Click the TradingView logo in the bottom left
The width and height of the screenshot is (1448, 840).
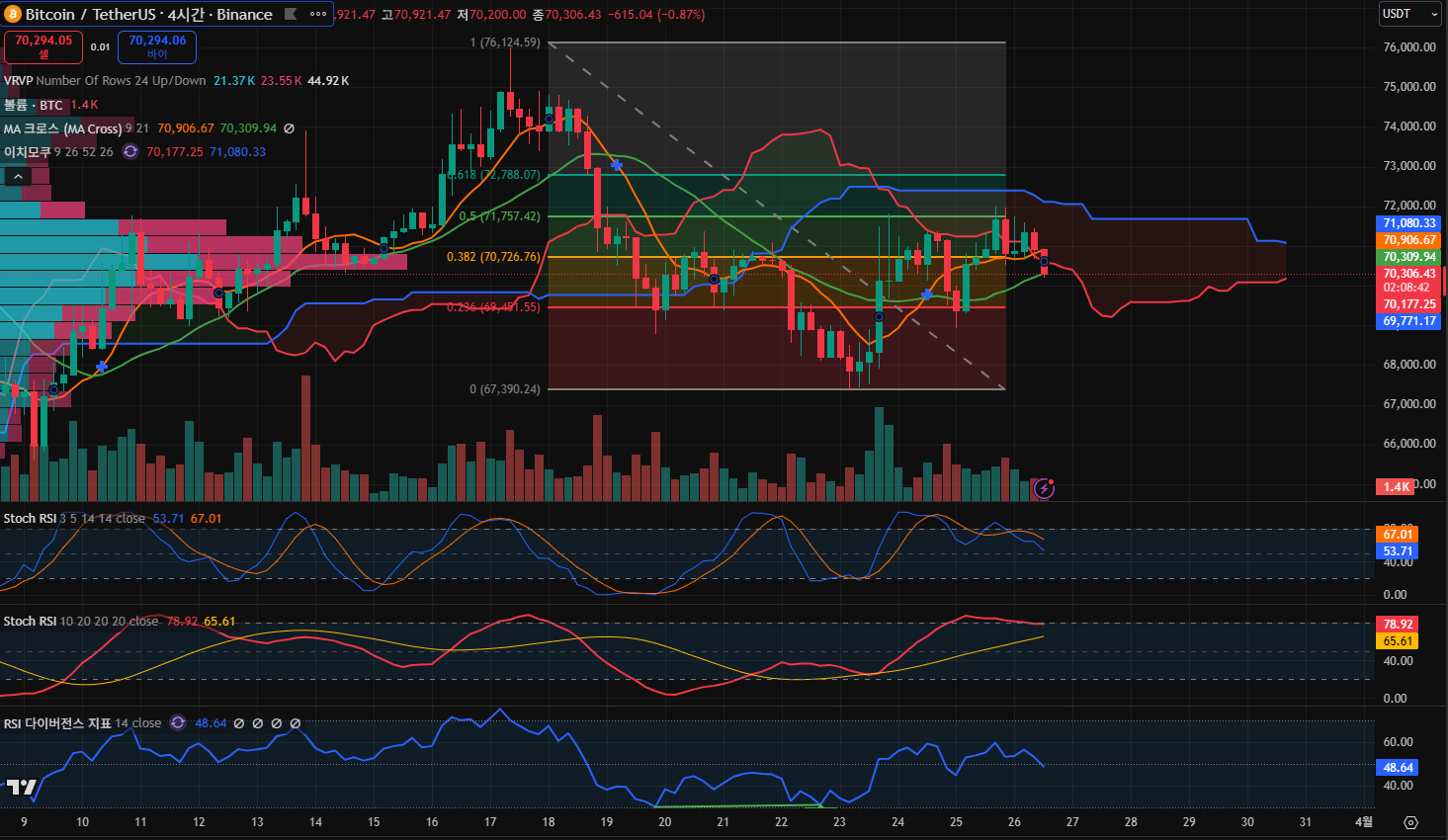pos(21,788)
